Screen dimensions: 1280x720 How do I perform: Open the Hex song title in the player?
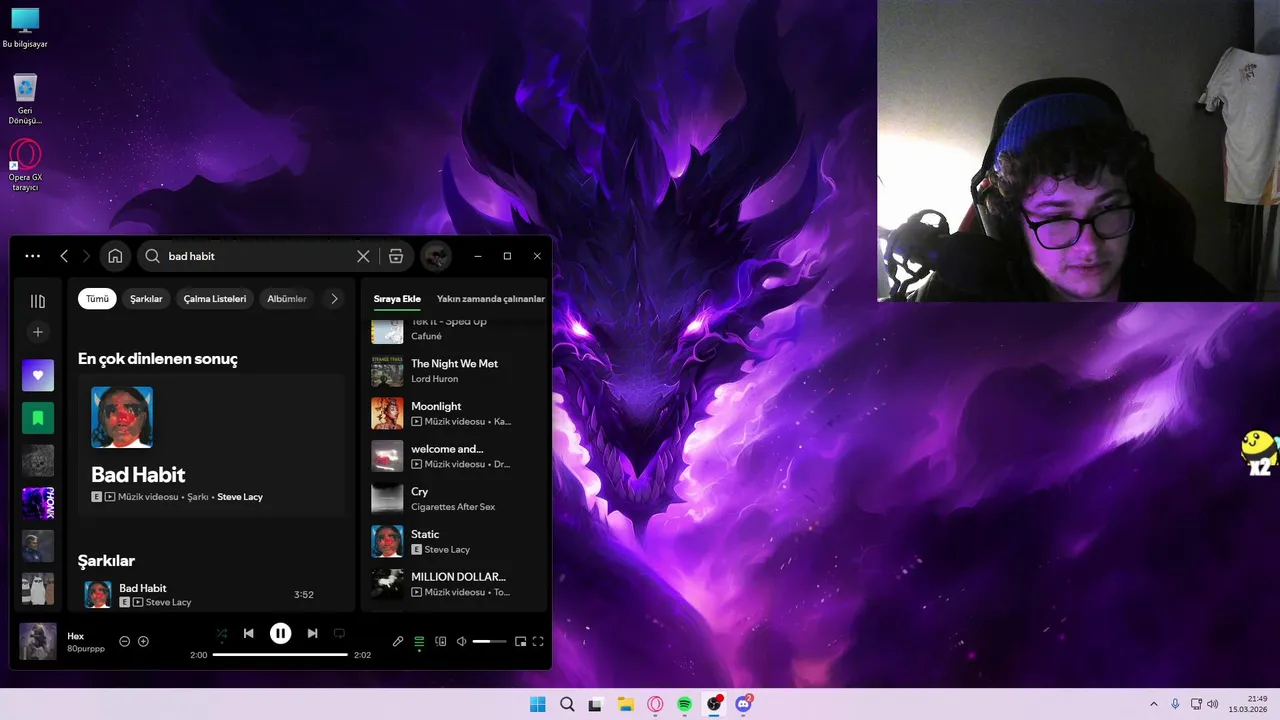[x=76, y=636]
